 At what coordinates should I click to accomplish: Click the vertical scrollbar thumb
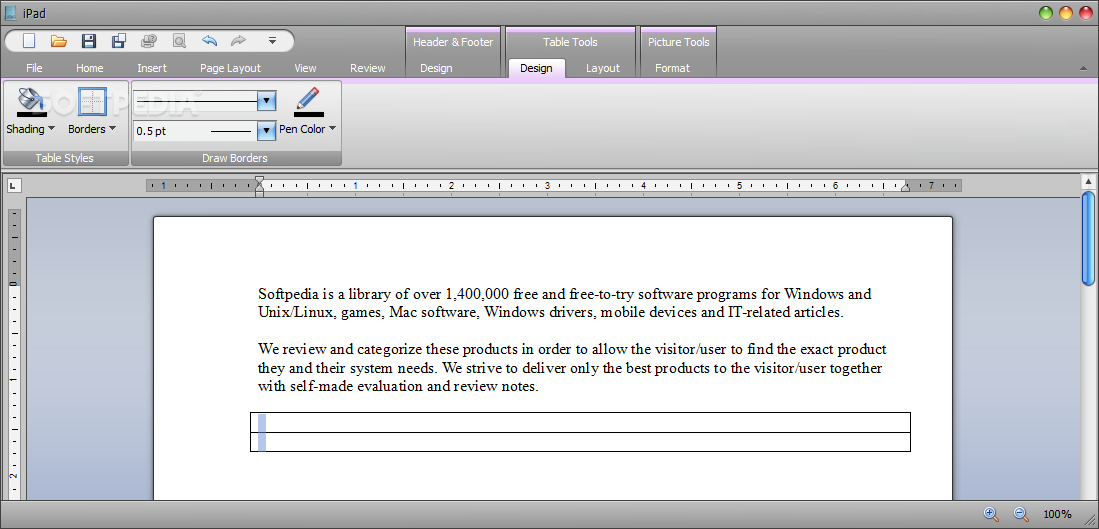pos(1088,239)
